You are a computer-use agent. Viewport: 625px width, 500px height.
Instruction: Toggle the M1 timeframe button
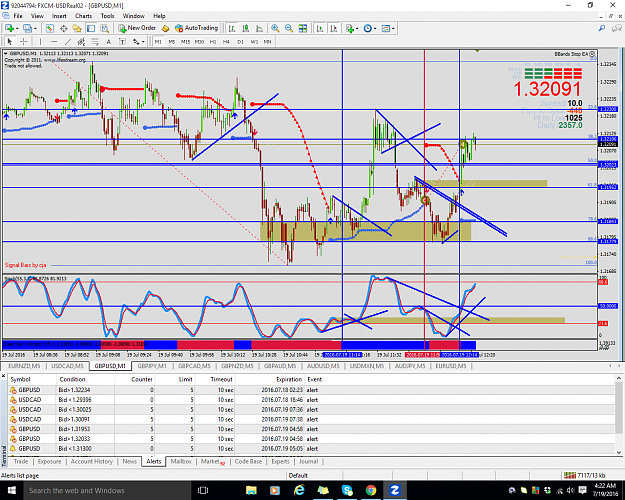pyautogui.click(x=158, y=41)
